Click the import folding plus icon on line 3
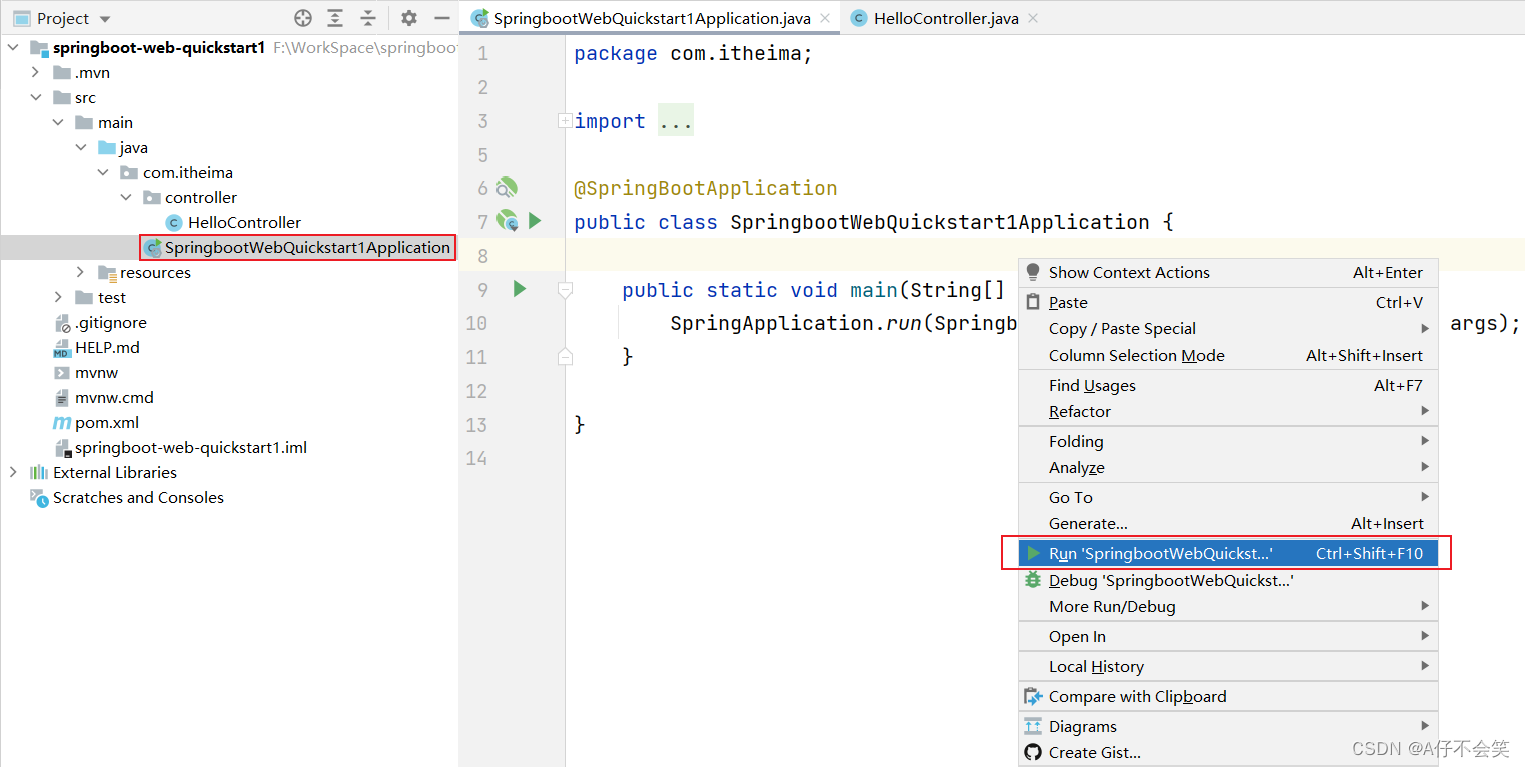 (x=565, y=120)
